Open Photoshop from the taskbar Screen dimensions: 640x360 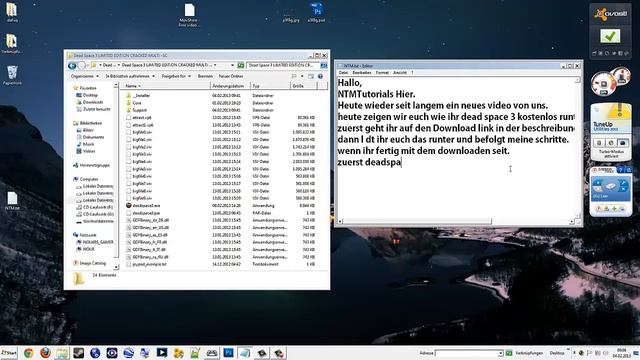tap(228, 353)
